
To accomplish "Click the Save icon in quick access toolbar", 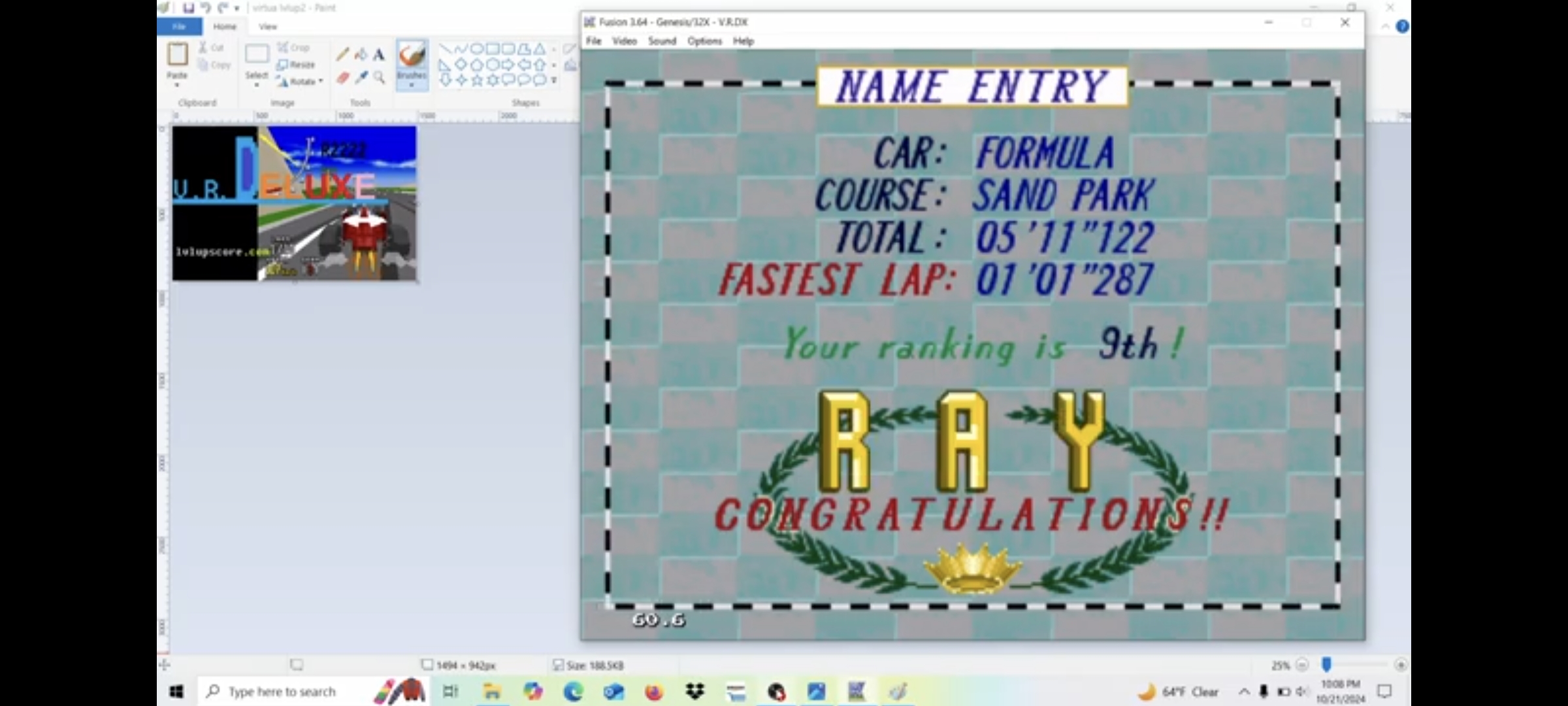I will [188, 8].
